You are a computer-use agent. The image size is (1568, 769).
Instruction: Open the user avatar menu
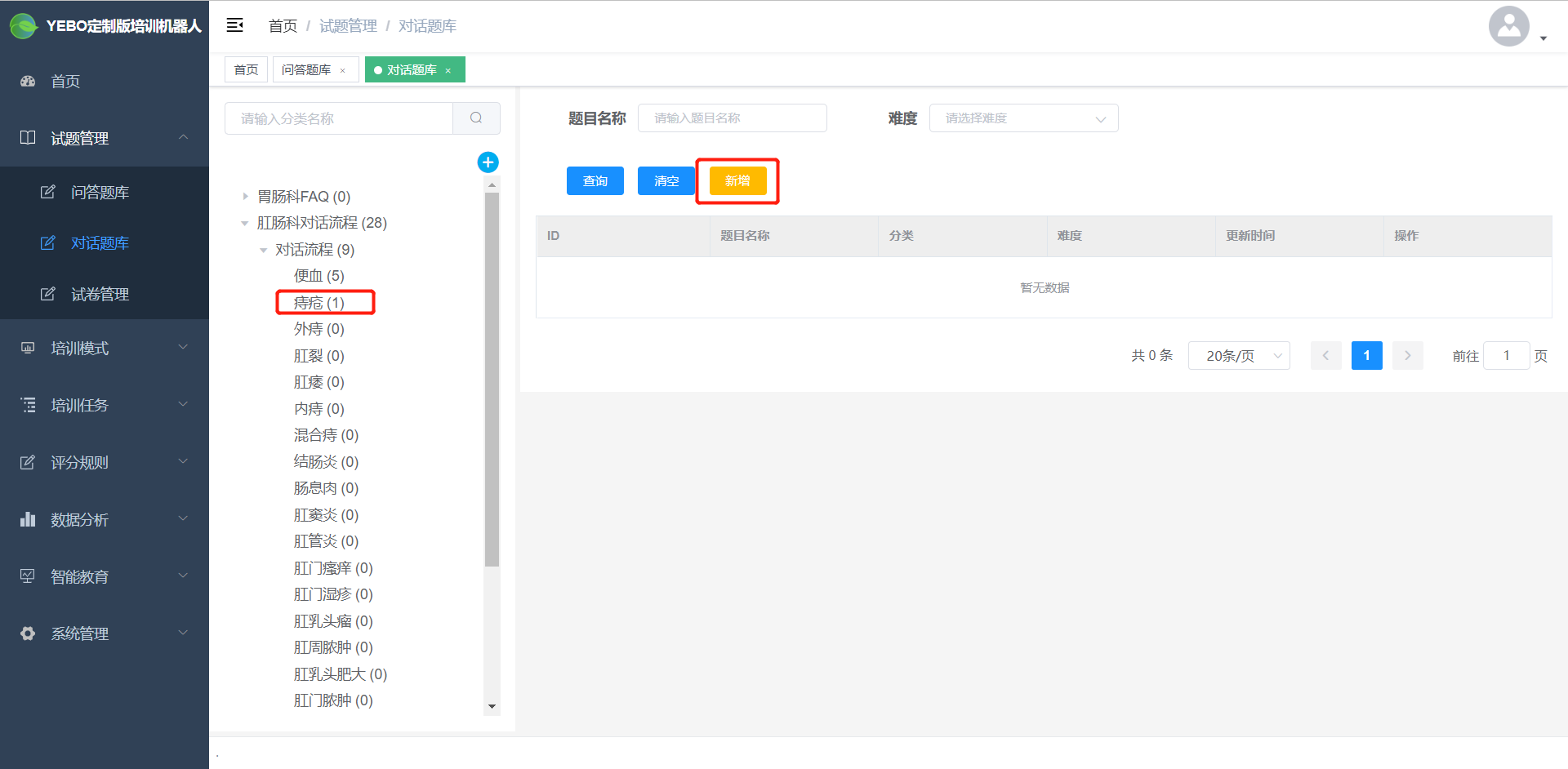1508,26
